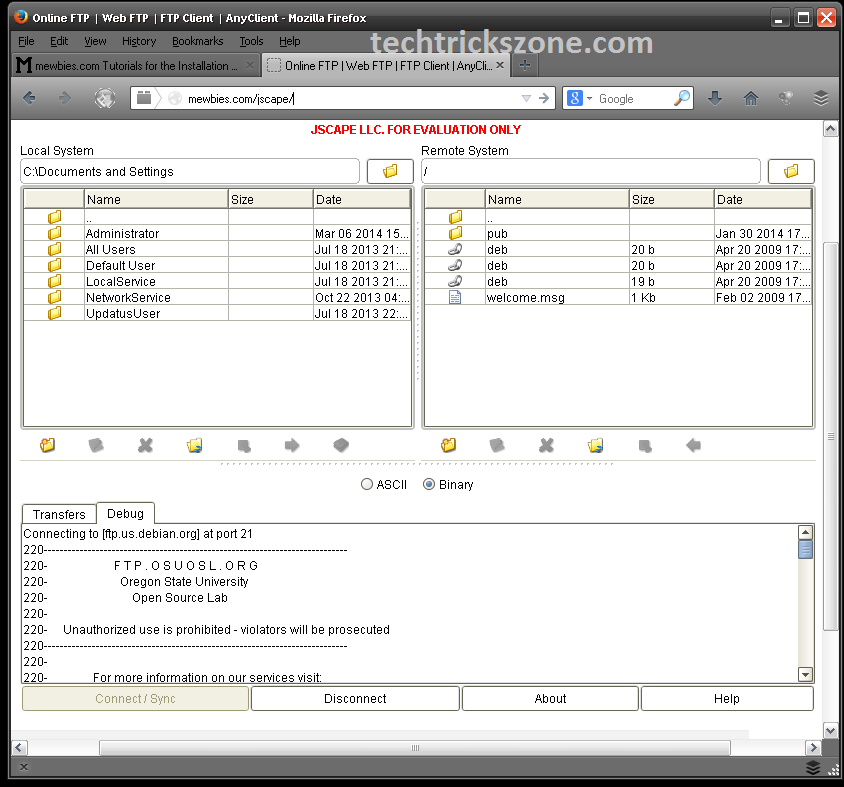The width and height of the screenshot is (844, 787).
Task: Browse local system with folder button
Action: point(390,171)
